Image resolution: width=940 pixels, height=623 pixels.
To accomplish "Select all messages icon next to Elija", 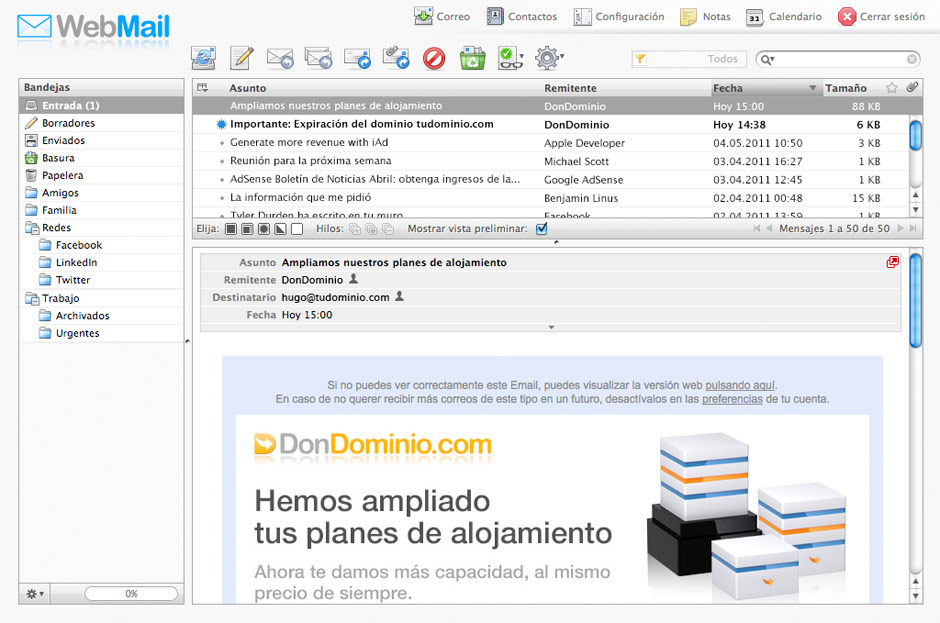I will [231, 229].
